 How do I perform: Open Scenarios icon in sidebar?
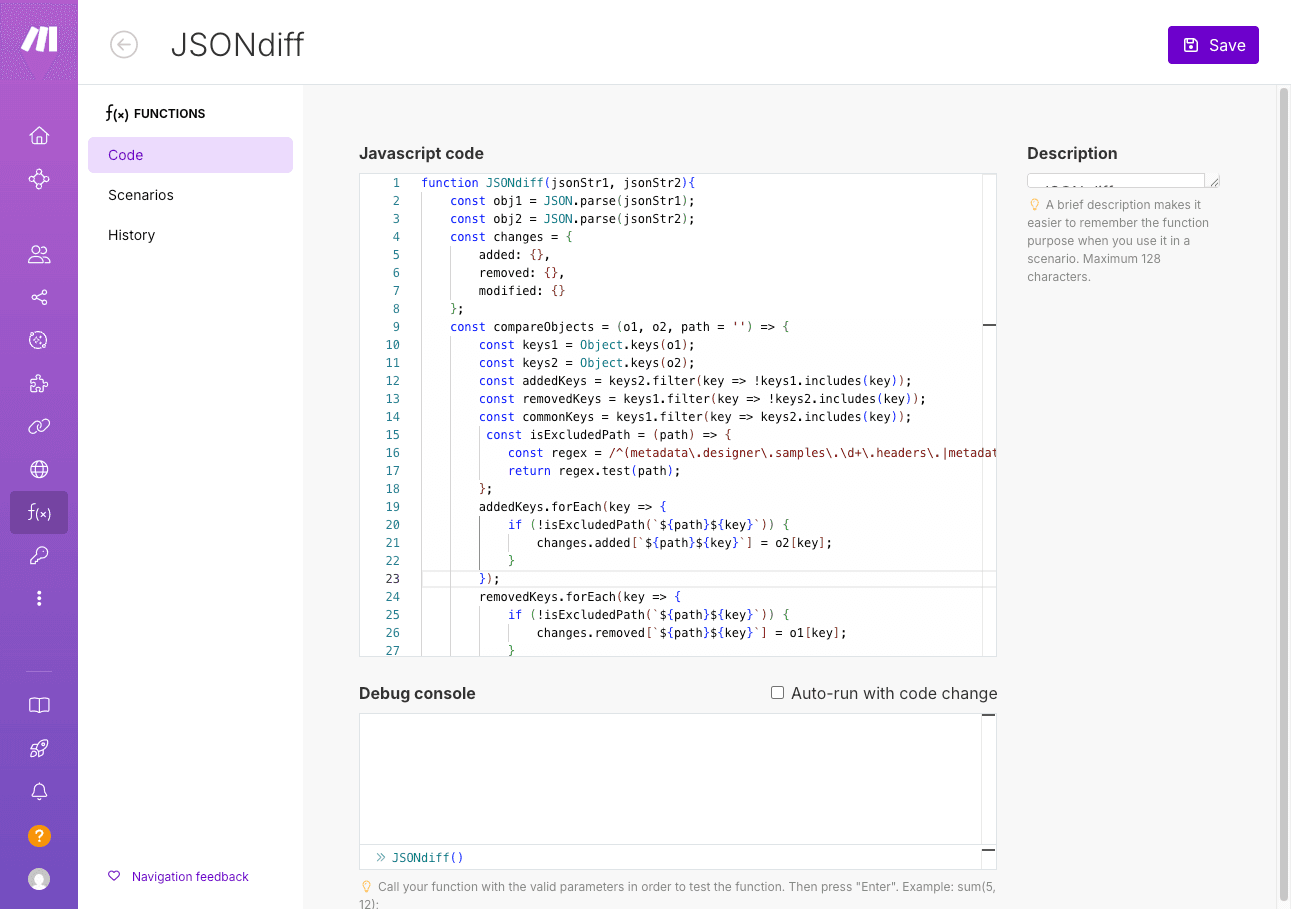pyautogui.click(x=39, y=180)
